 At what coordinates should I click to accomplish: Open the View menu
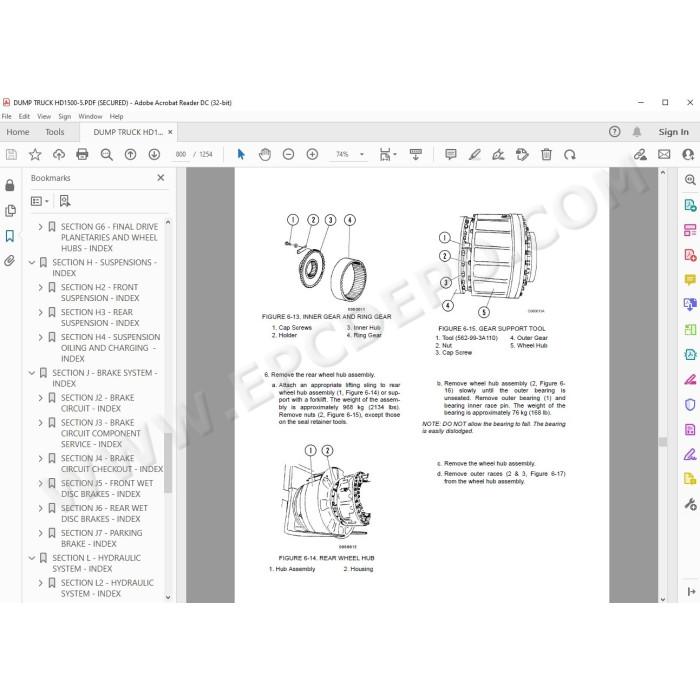coord(44,117)
